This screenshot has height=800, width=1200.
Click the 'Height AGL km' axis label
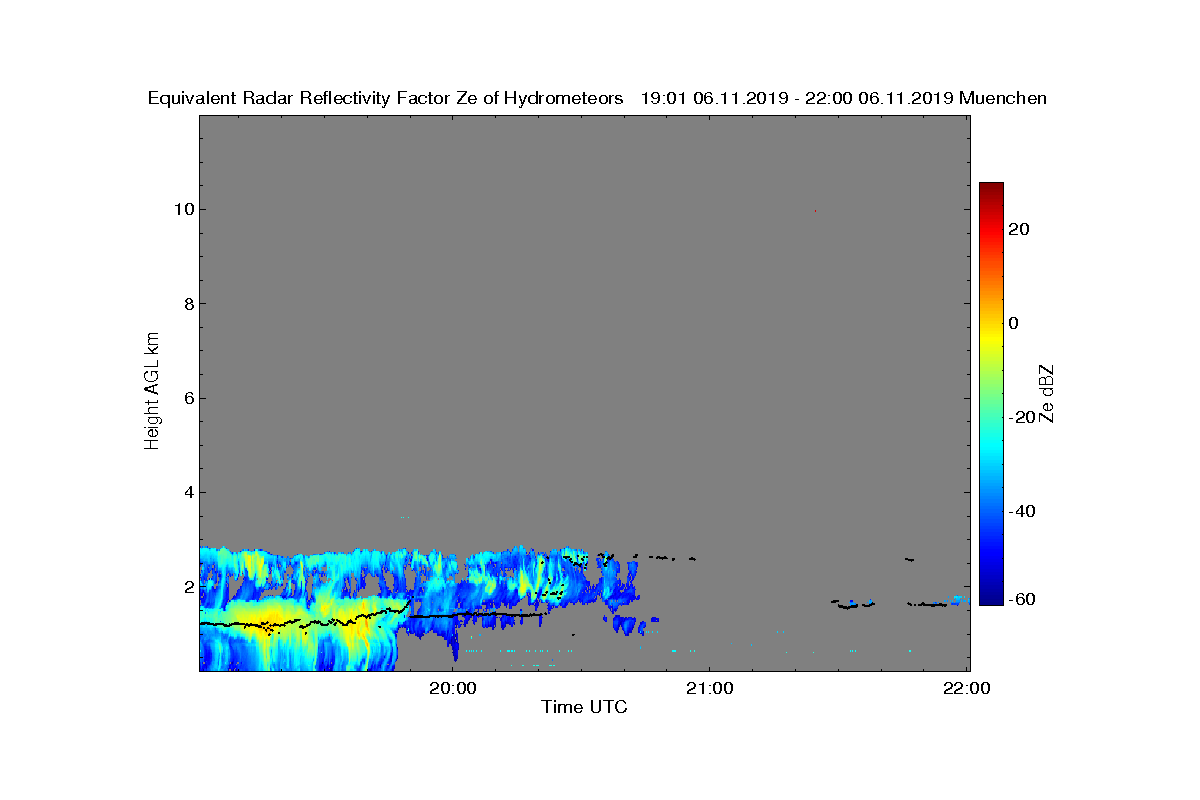click(x=152, y=393)
